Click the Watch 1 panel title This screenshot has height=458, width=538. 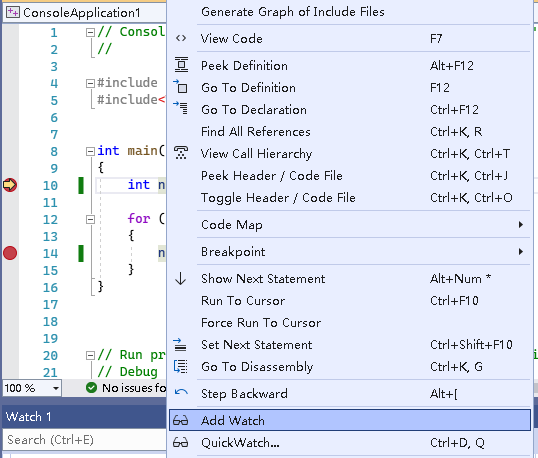28,416
